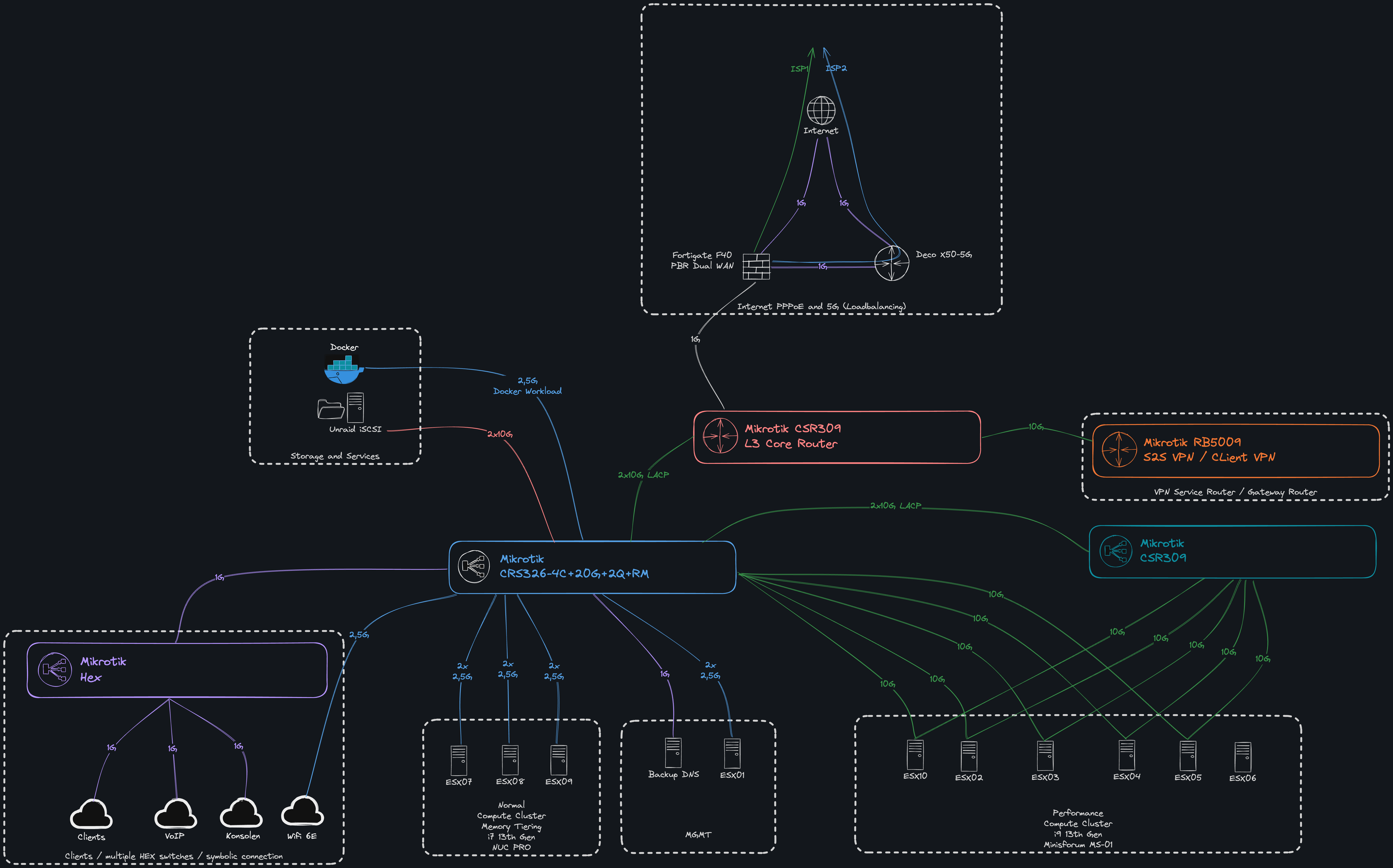This screenshot has height=868, width=1393.
Task: Select the ESX10 server icon
Action: coord(915,755)
